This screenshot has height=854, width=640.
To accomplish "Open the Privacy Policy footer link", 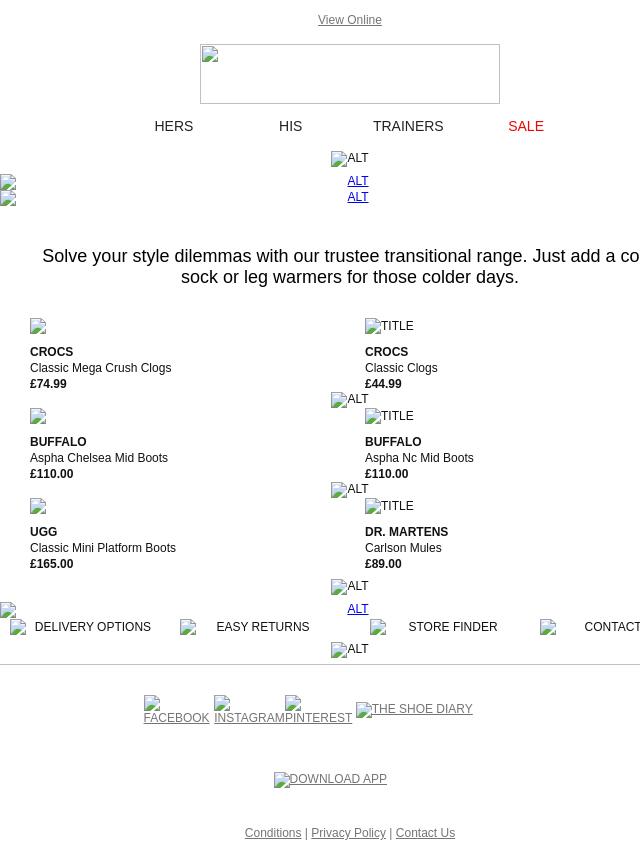I will [349, 833].
